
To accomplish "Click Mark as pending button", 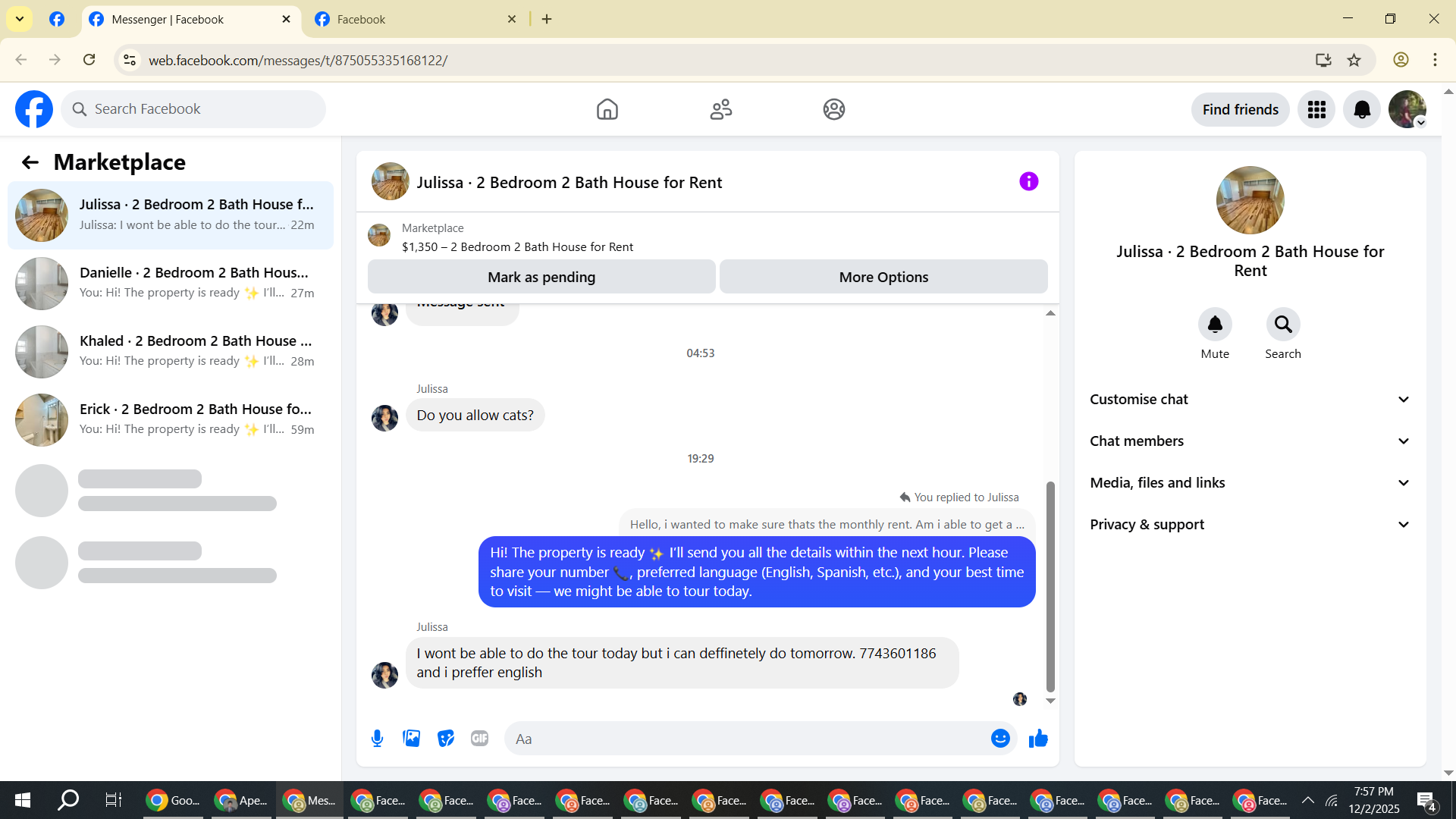I will 541,278.
